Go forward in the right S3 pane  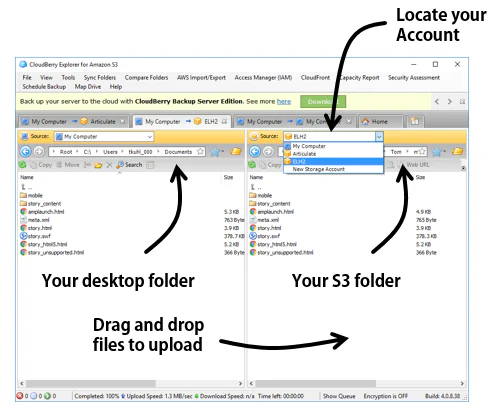(268, 152)
